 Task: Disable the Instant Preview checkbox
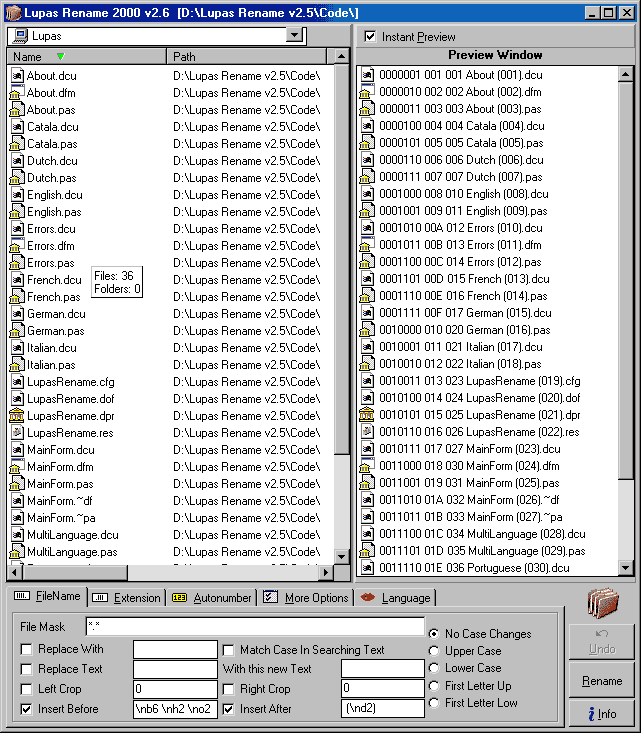tap(371, 37)
